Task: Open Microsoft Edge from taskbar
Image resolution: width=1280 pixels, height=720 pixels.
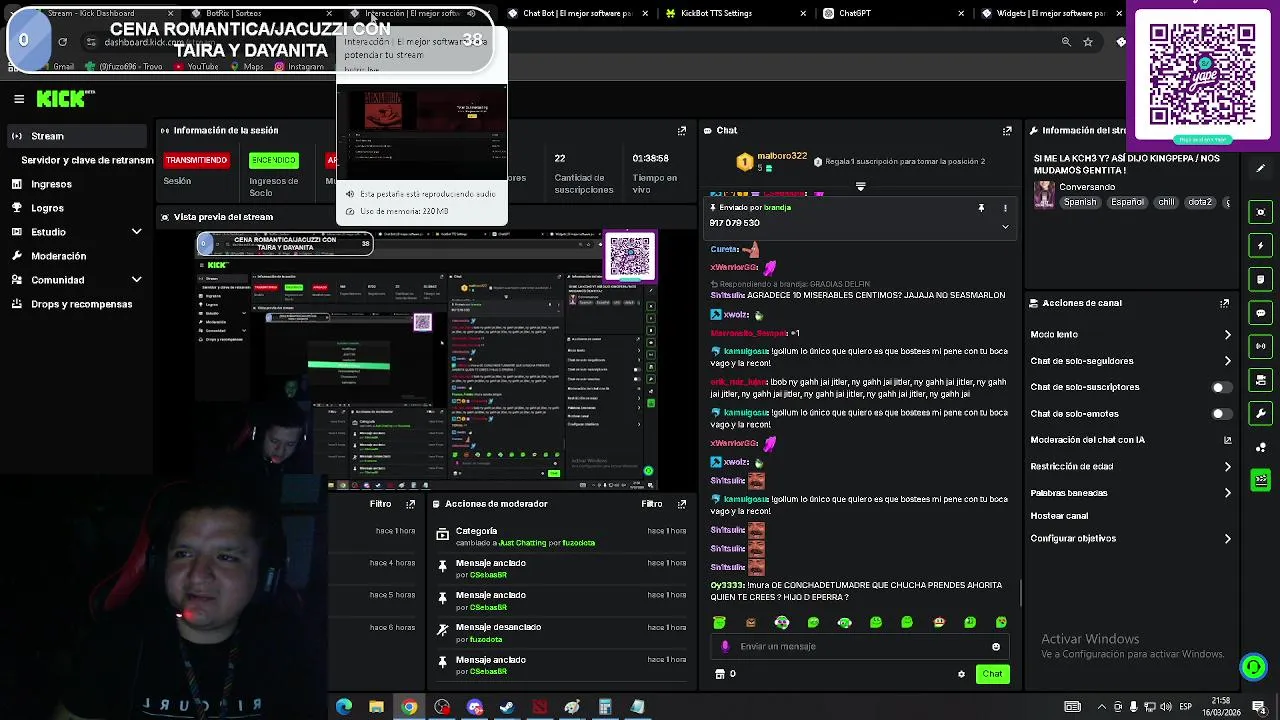Action: [x=344, y=707]
